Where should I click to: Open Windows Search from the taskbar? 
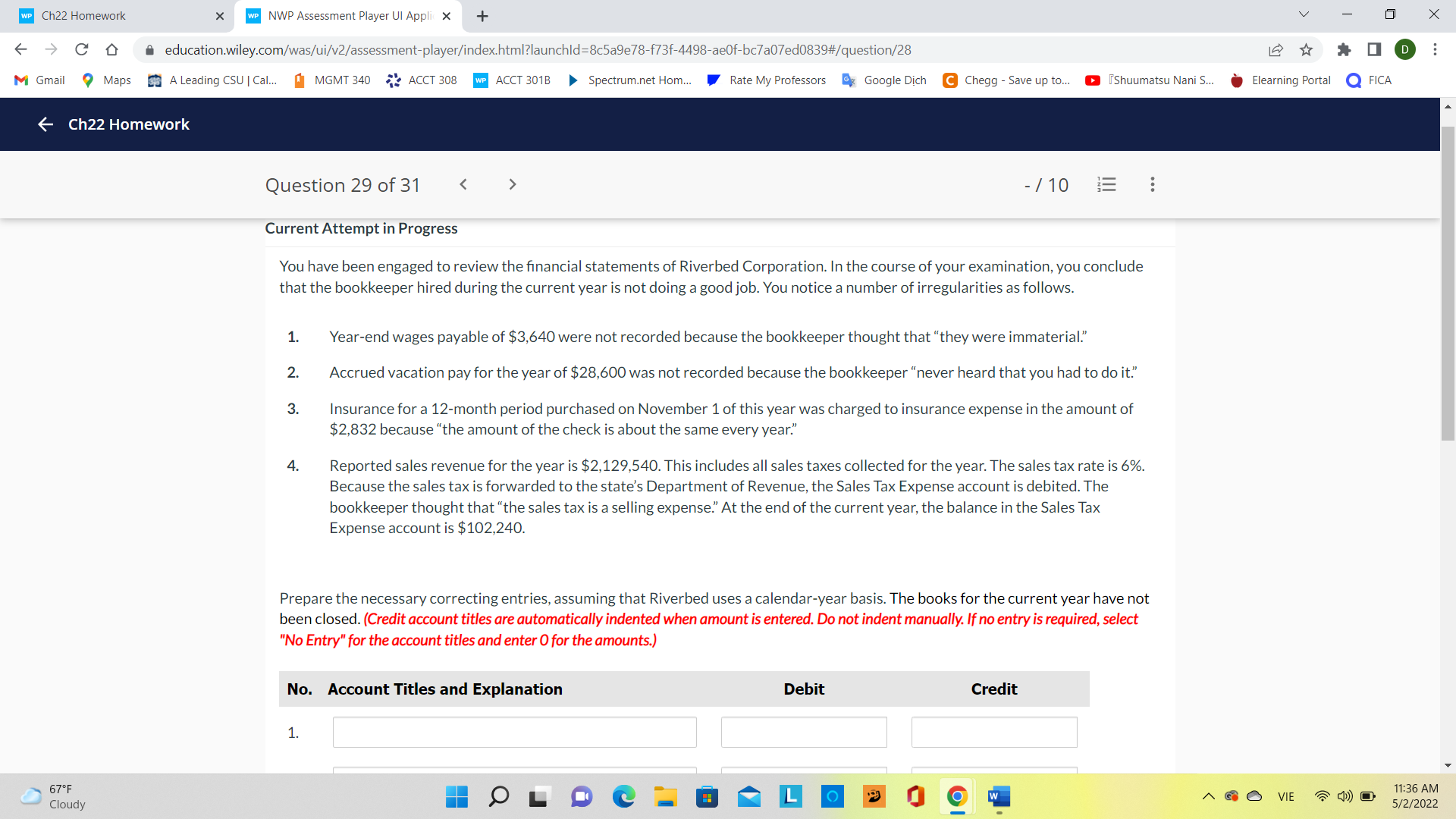coord(498,796)
